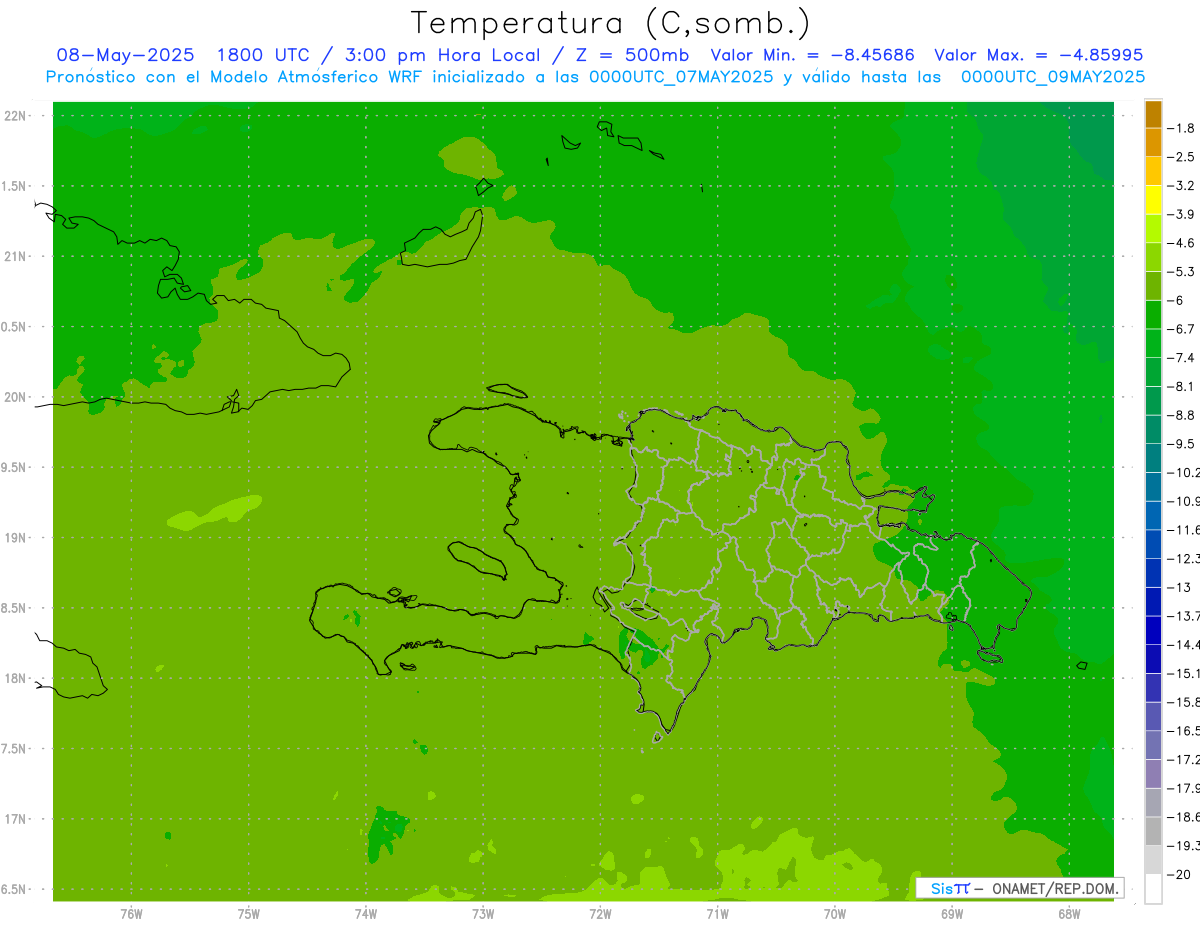
Task: Click the '-7.4' colorbar value
Action: point(1183,358)
